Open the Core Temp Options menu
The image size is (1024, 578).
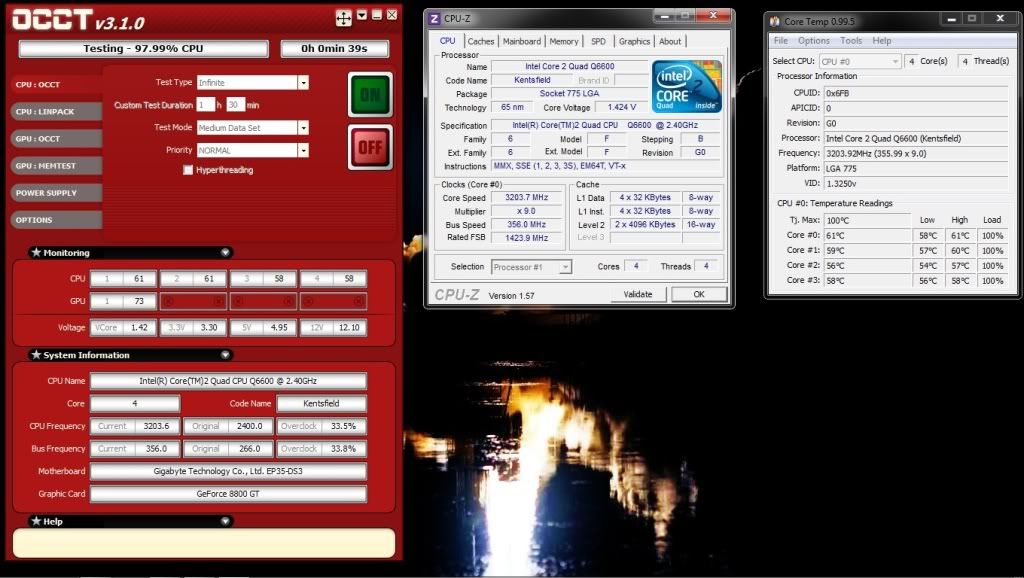tap(814, 40)
